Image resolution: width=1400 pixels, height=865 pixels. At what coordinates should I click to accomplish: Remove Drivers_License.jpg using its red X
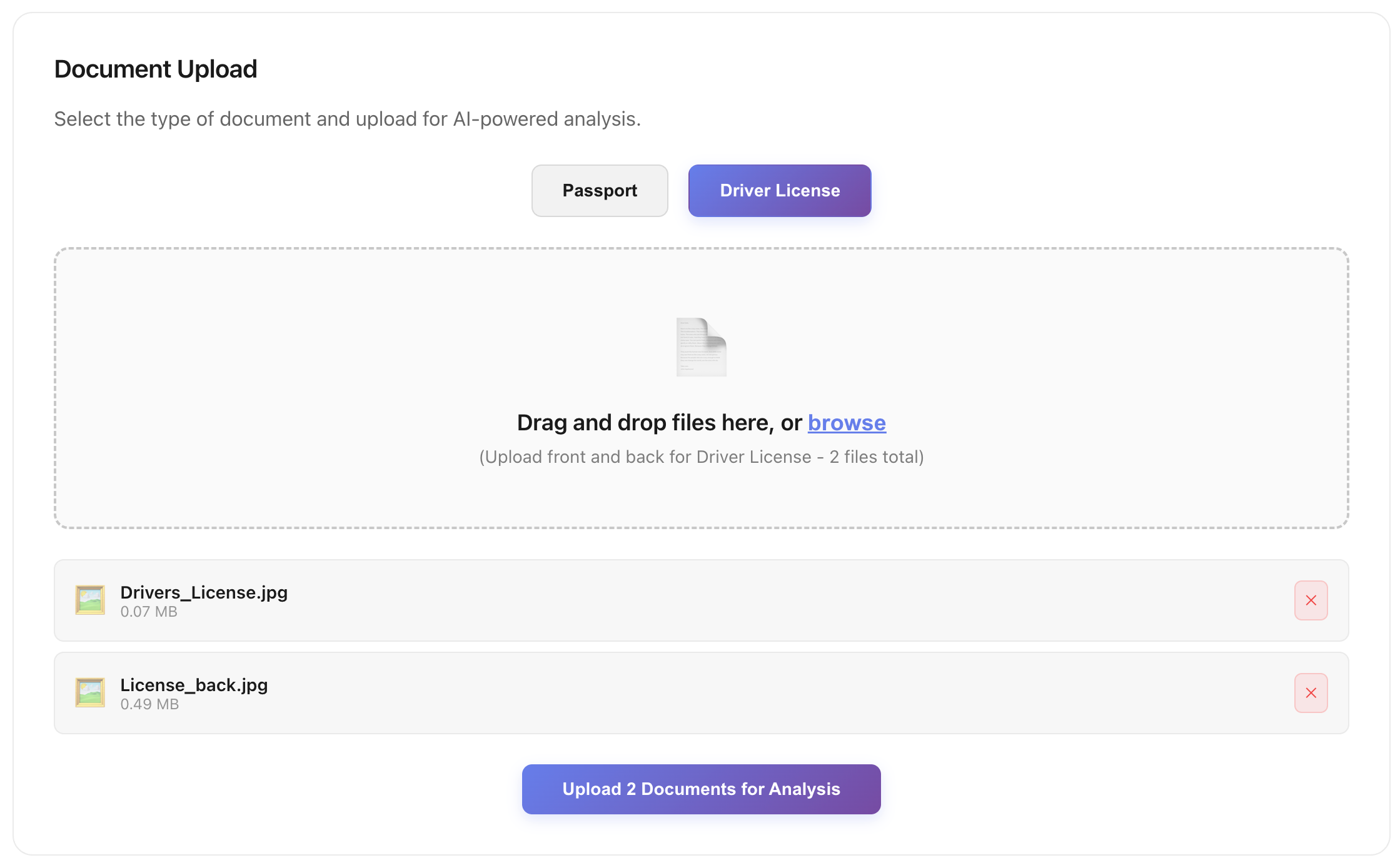coord(1311,600)
